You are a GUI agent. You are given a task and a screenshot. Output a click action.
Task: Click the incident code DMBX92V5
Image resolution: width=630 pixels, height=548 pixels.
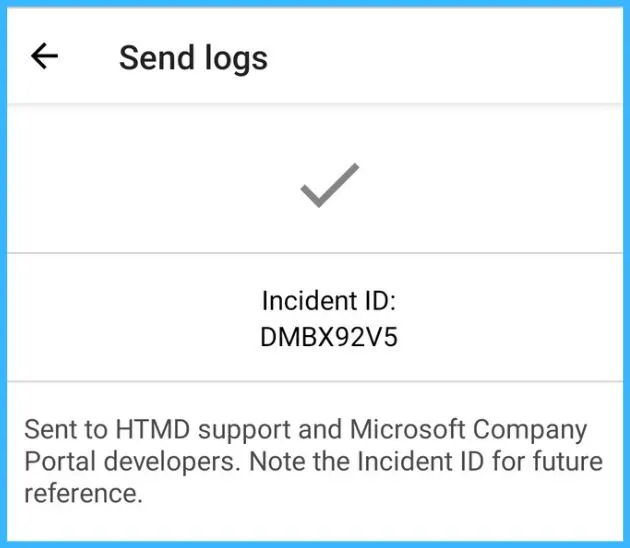(x=329, y=337)
